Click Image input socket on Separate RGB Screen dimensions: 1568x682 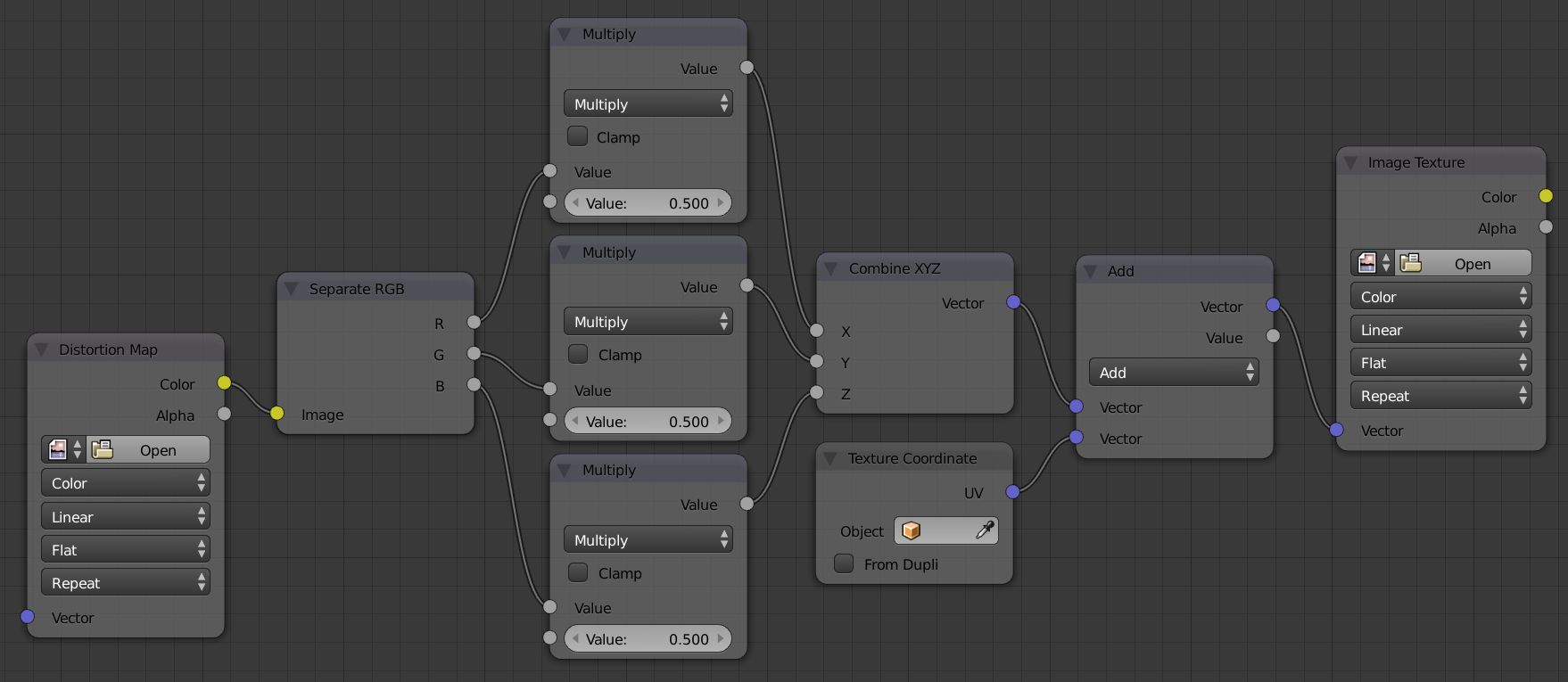[x=277, y=413]
